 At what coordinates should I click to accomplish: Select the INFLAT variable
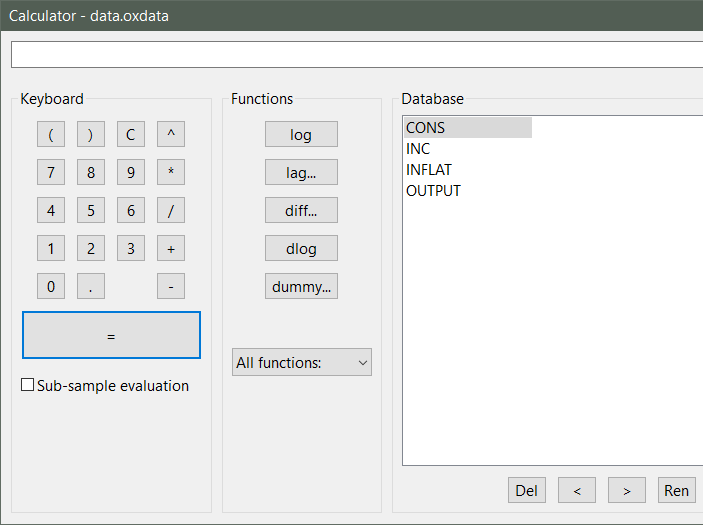tap(428, 170)
